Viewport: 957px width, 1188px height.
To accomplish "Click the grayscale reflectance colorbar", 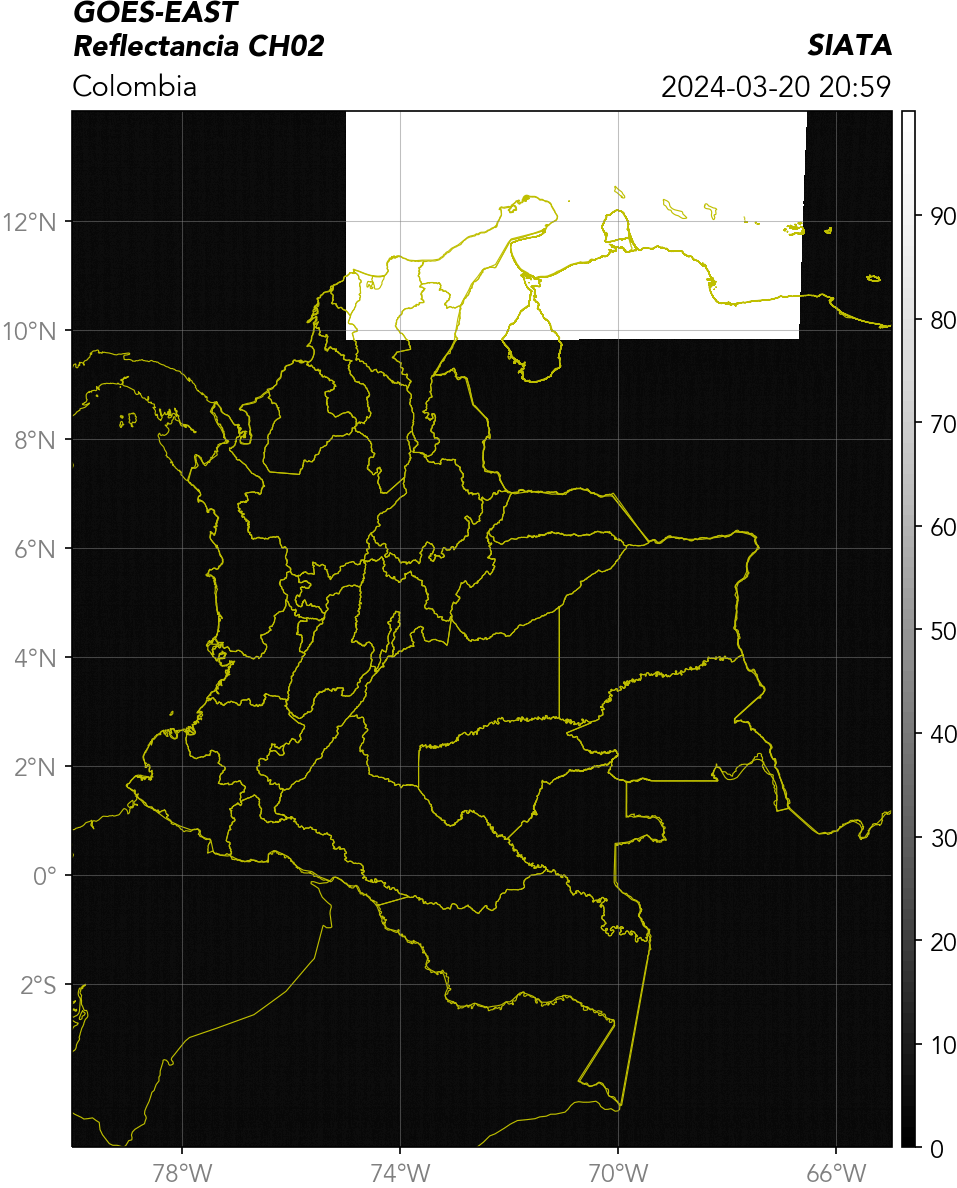I will (x=909, y=629).
